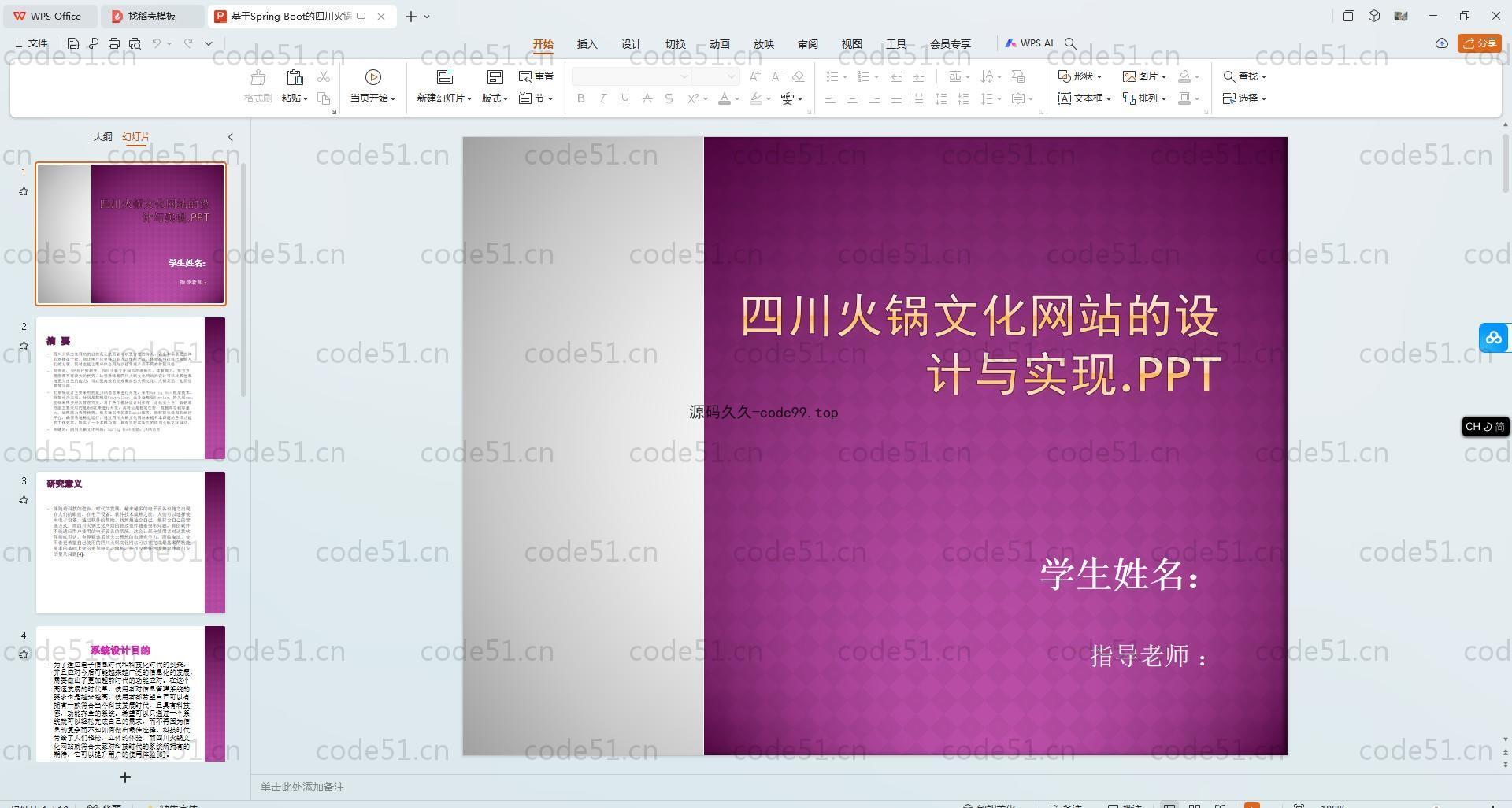Toggle the star marker on slide 2
Screen dimensions: 1512x808
pos(24,346)
